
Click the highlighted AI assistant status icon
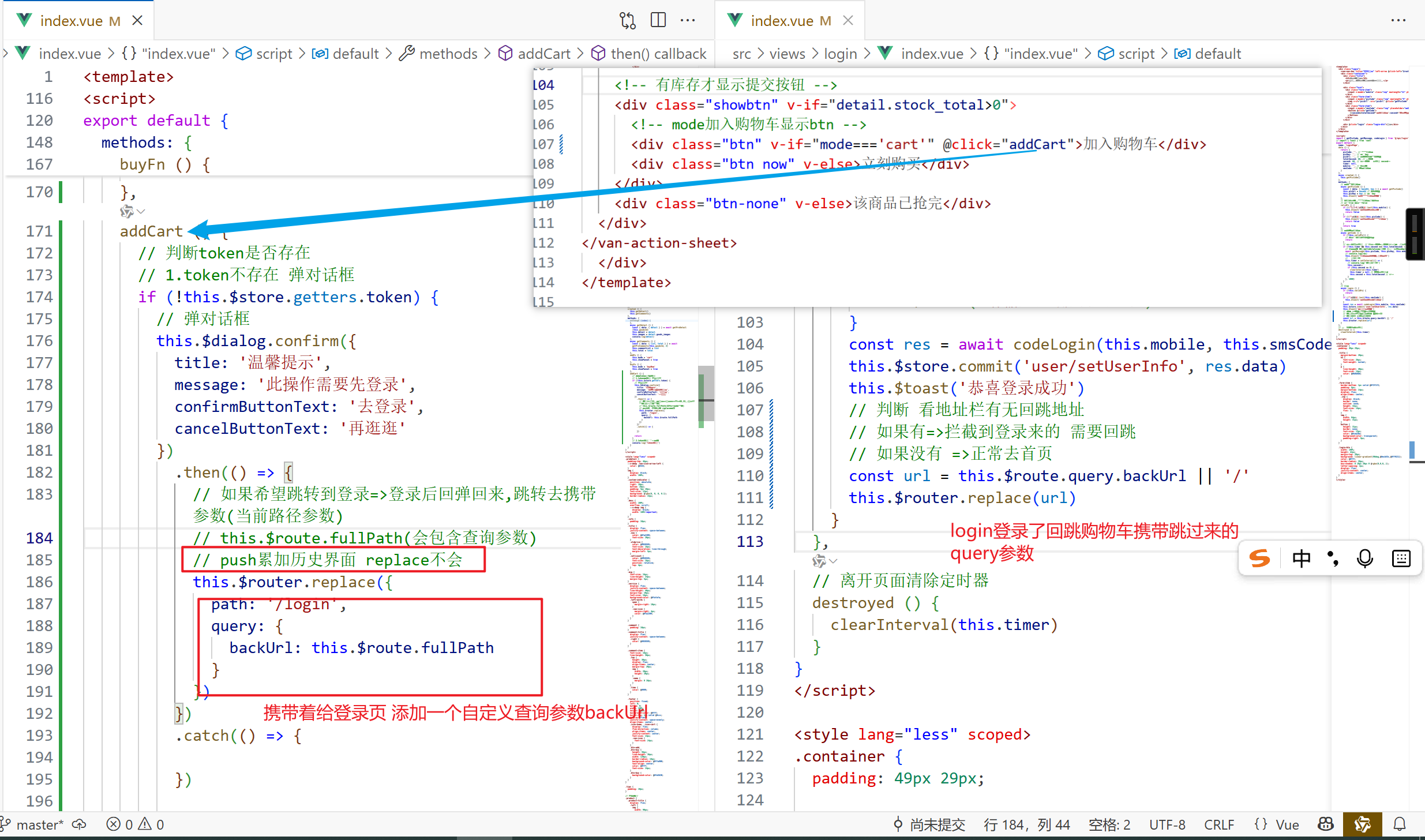point(1362,824)
